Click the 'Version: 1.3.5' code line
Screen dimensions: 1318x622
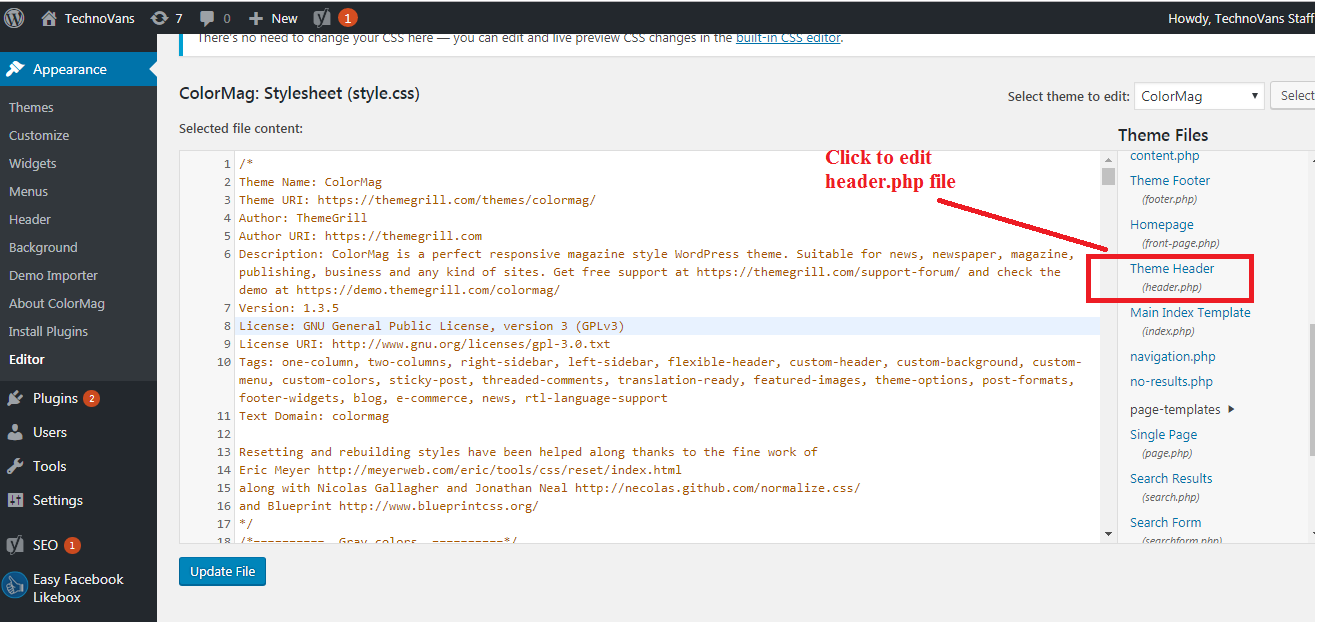pyautogui.click(x=288, y=308)
